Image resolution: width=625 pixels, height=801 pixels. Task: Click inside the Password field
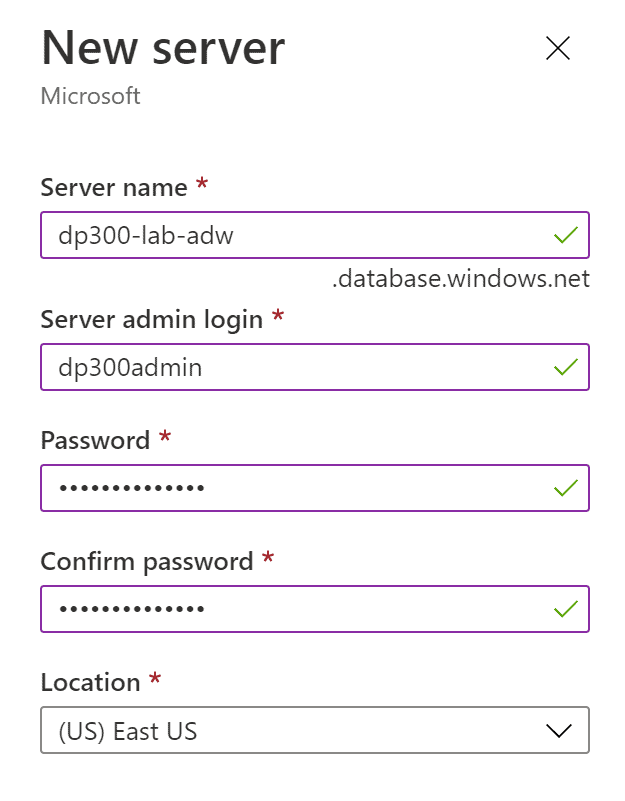pyautogui.click(x=250, y=488)
